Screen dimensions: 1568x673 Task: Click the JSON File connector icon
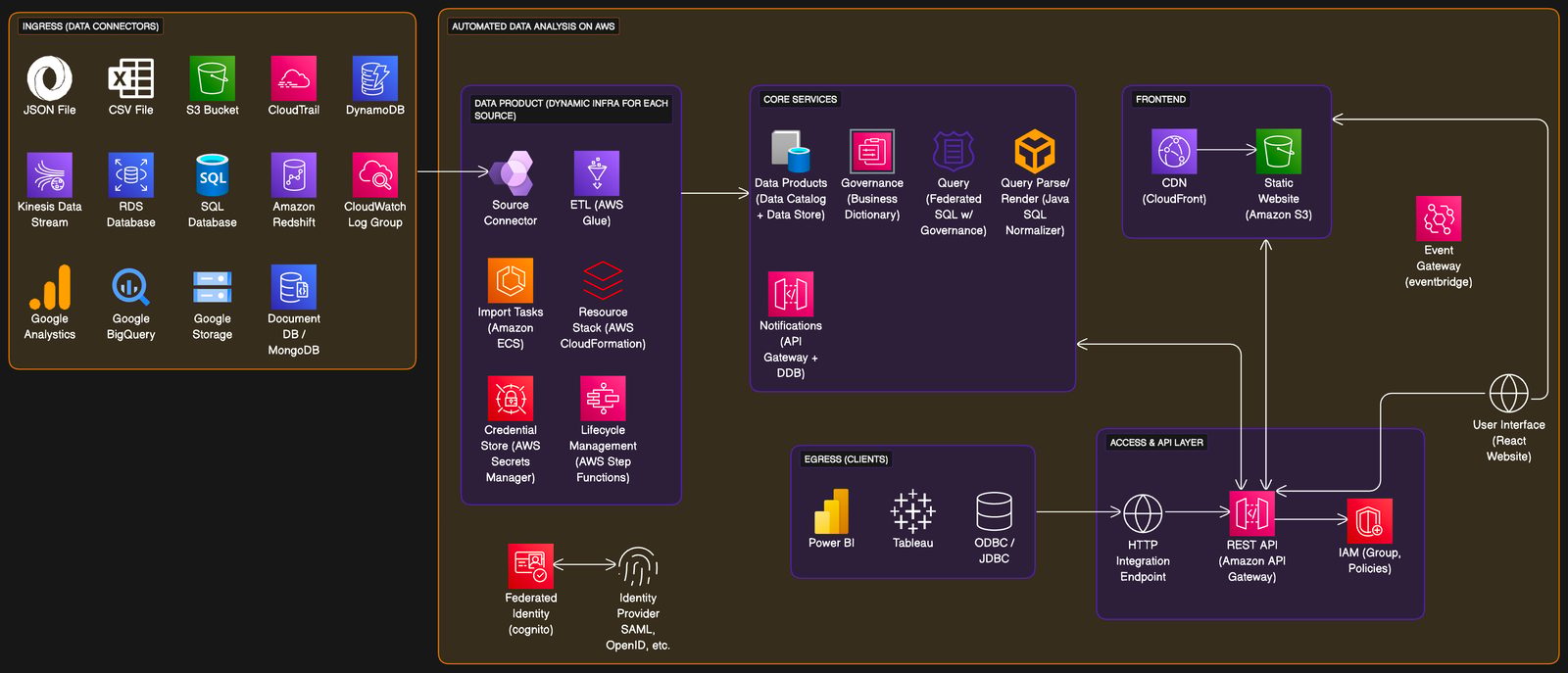pyautogui.click(x=50, y=78)
